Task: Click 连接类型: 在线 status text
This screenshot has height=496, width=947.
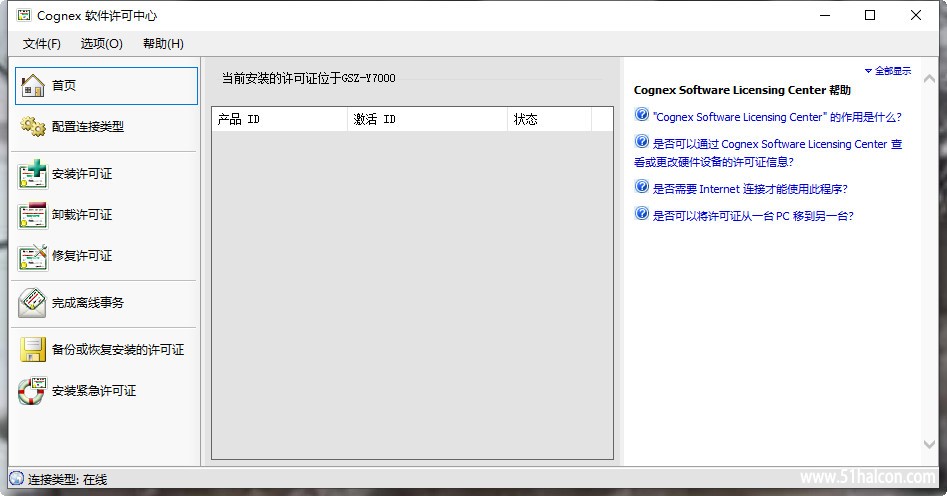Action: [67, 480]
